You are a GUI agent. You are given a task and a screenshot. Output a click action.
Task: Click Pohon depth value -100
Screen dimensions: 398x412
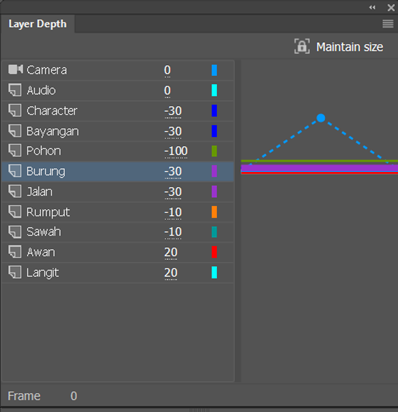[x=176, y=151]
